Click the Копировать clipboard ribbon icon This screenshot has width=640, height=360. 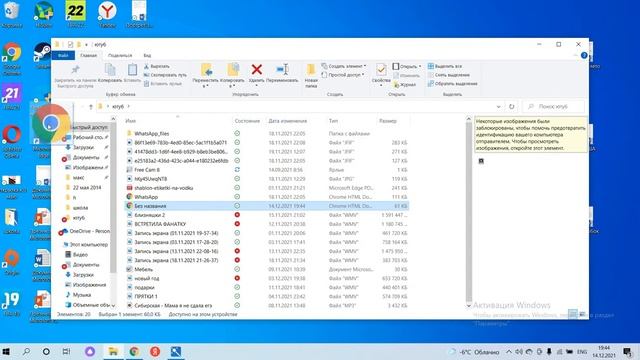click(x=110, y=73)
